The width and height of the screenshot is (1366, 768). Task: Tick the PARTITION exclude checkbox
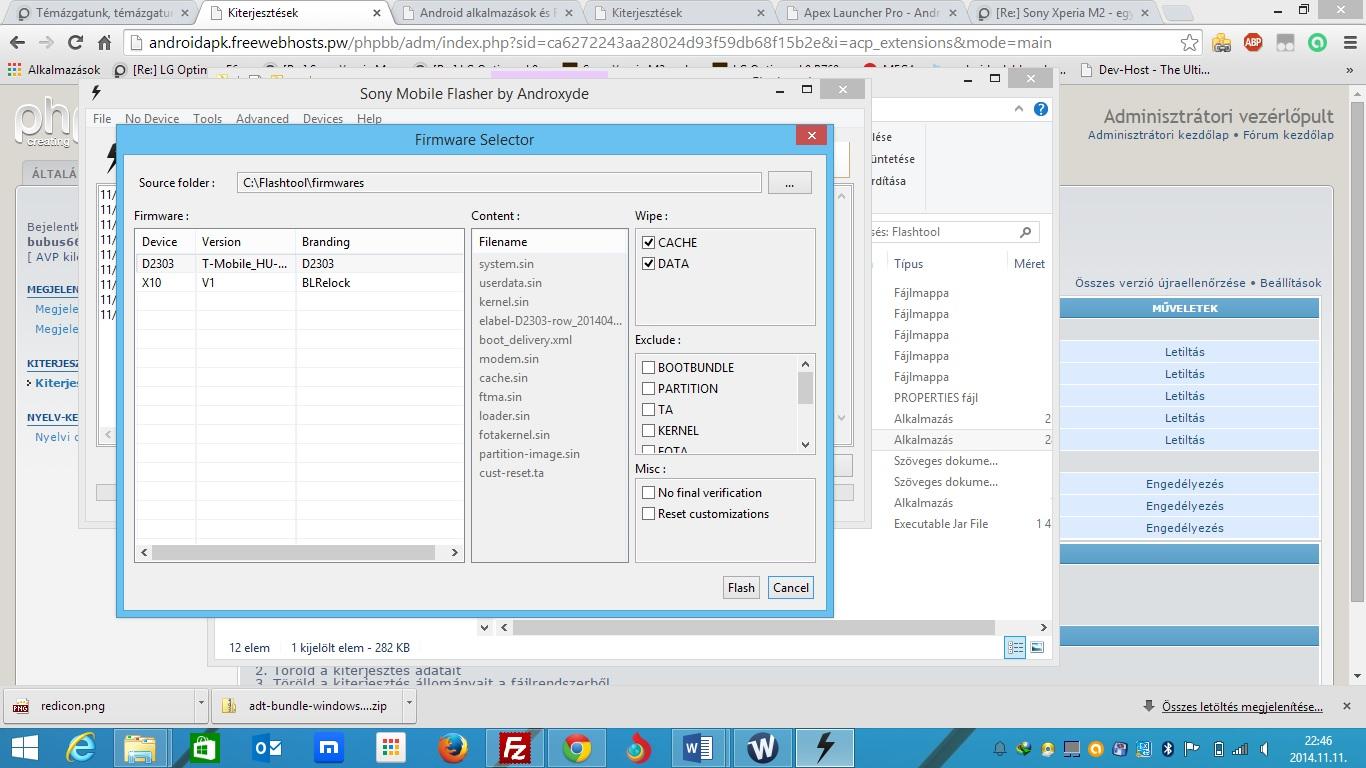[649, 389]
